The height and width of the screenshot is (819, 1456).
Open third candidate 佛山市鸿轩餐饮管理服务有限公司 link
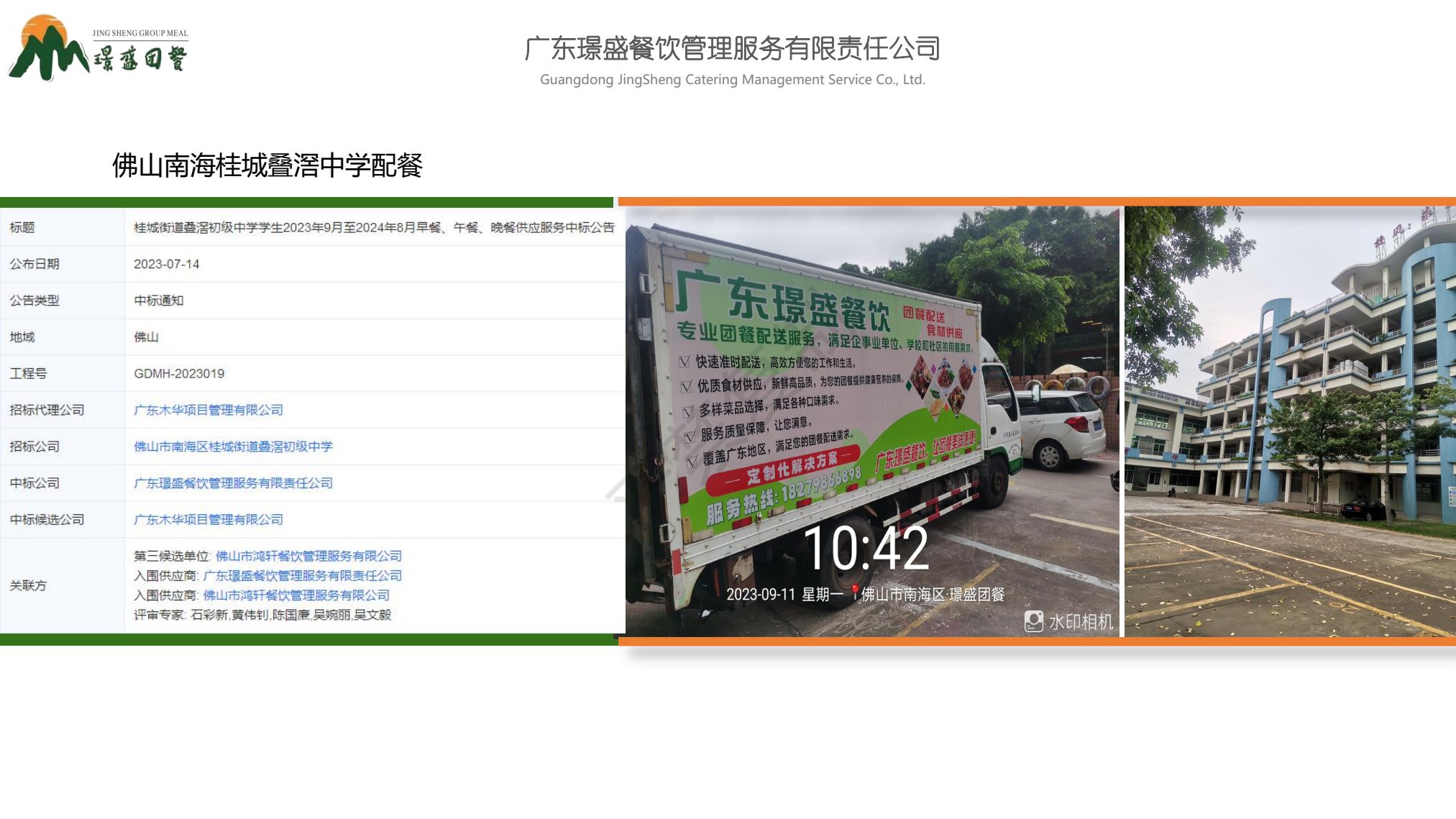(x=308, y=556)
